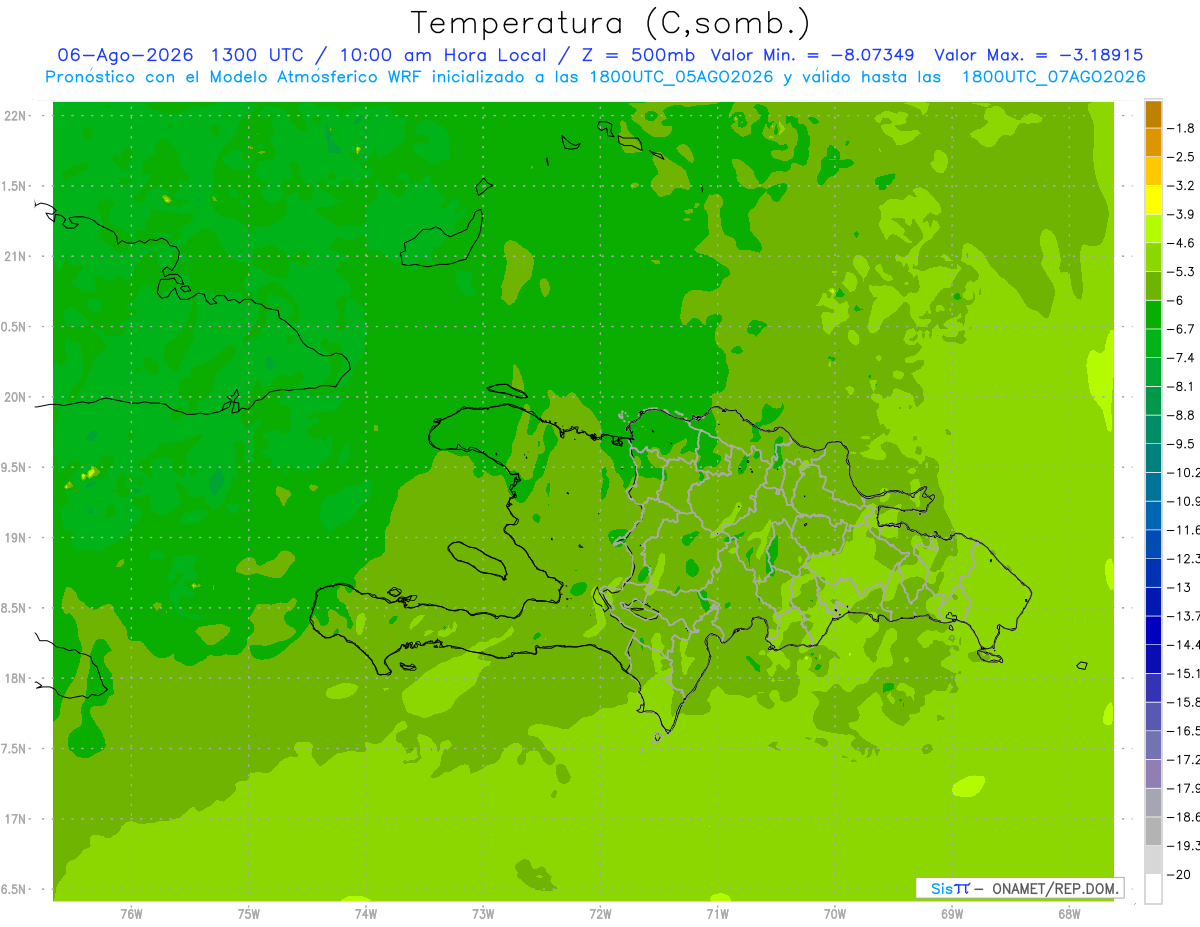
Task: Pick yellow swatch between -3.2 and -3.9
Action: tap(1153, 200)
